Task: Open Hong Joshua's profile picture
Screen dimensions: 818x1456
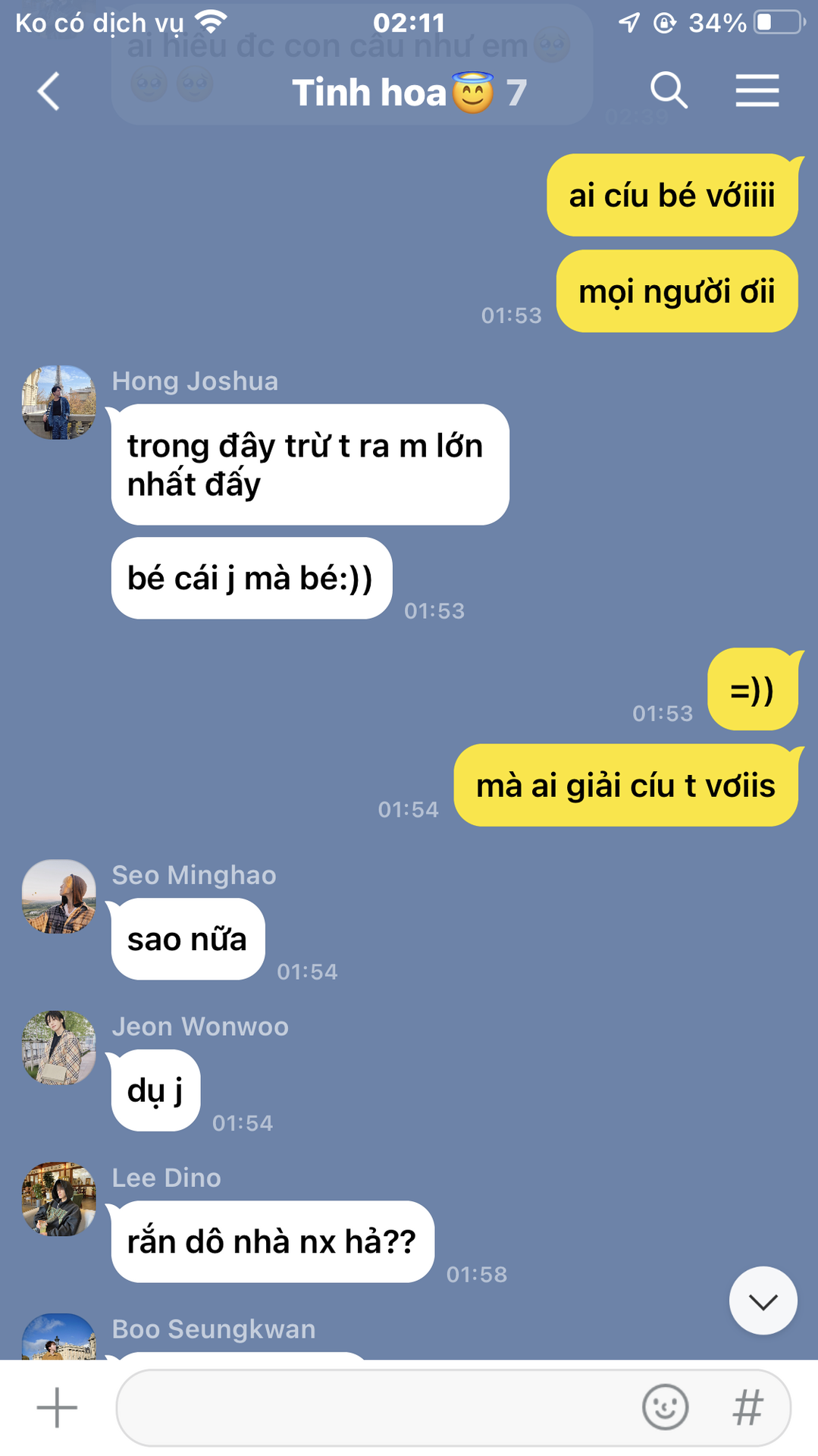Action: coord(59,403)
